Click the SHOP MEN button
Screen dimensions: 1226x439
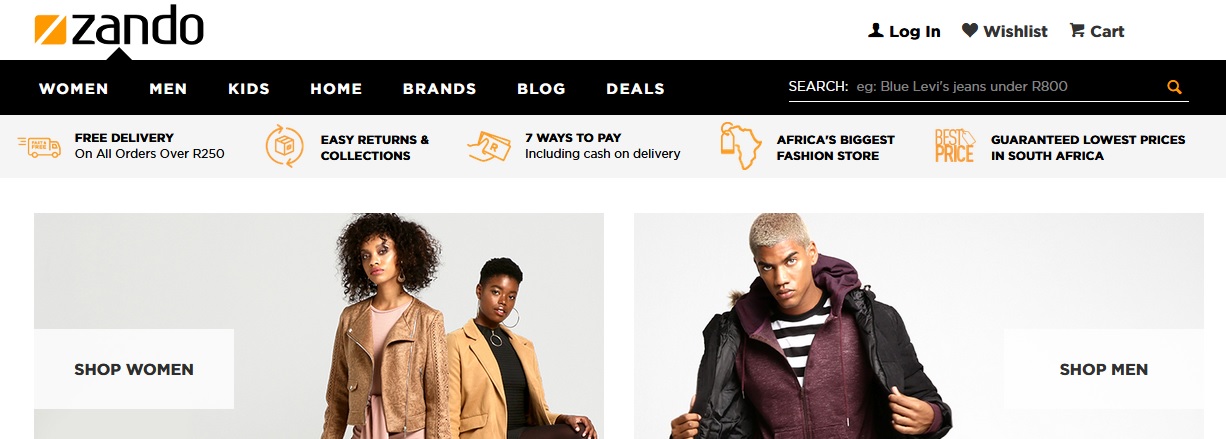[1104, 369]
